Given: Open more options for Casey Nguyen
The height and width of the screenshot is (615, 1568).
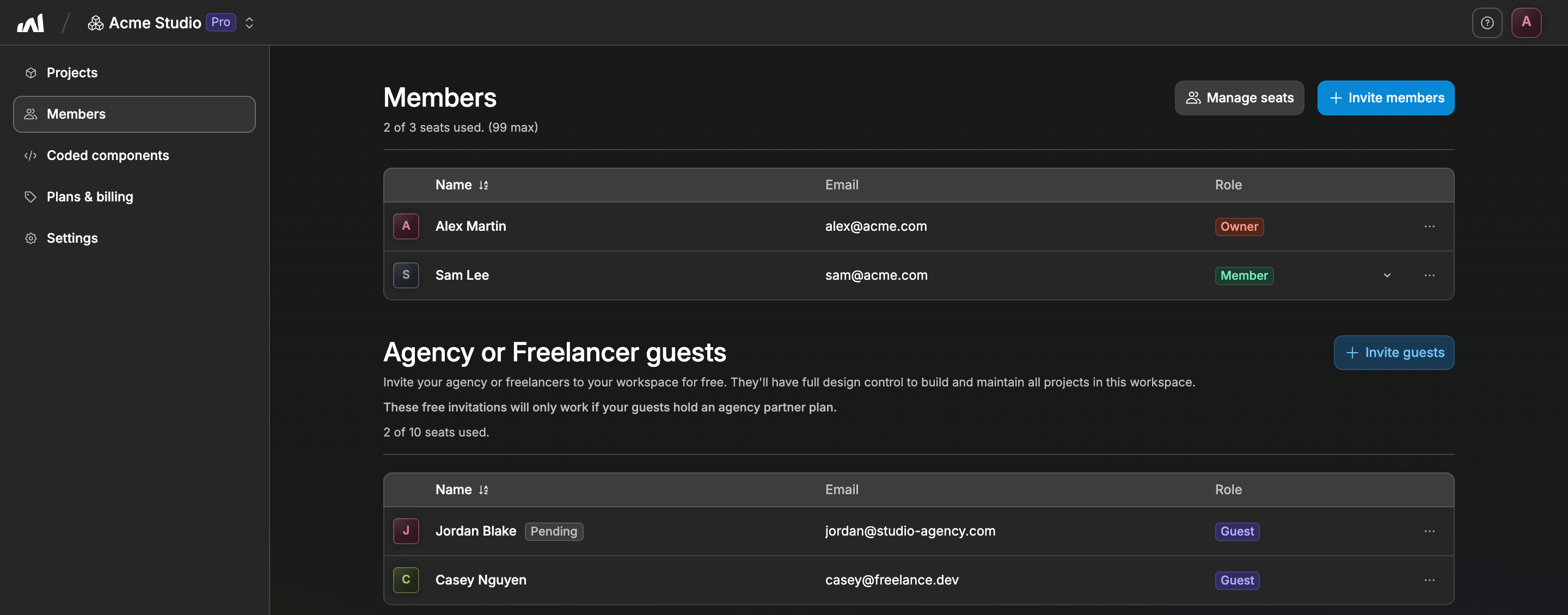Looking at the screenshot, I should tap(1429, 580).
